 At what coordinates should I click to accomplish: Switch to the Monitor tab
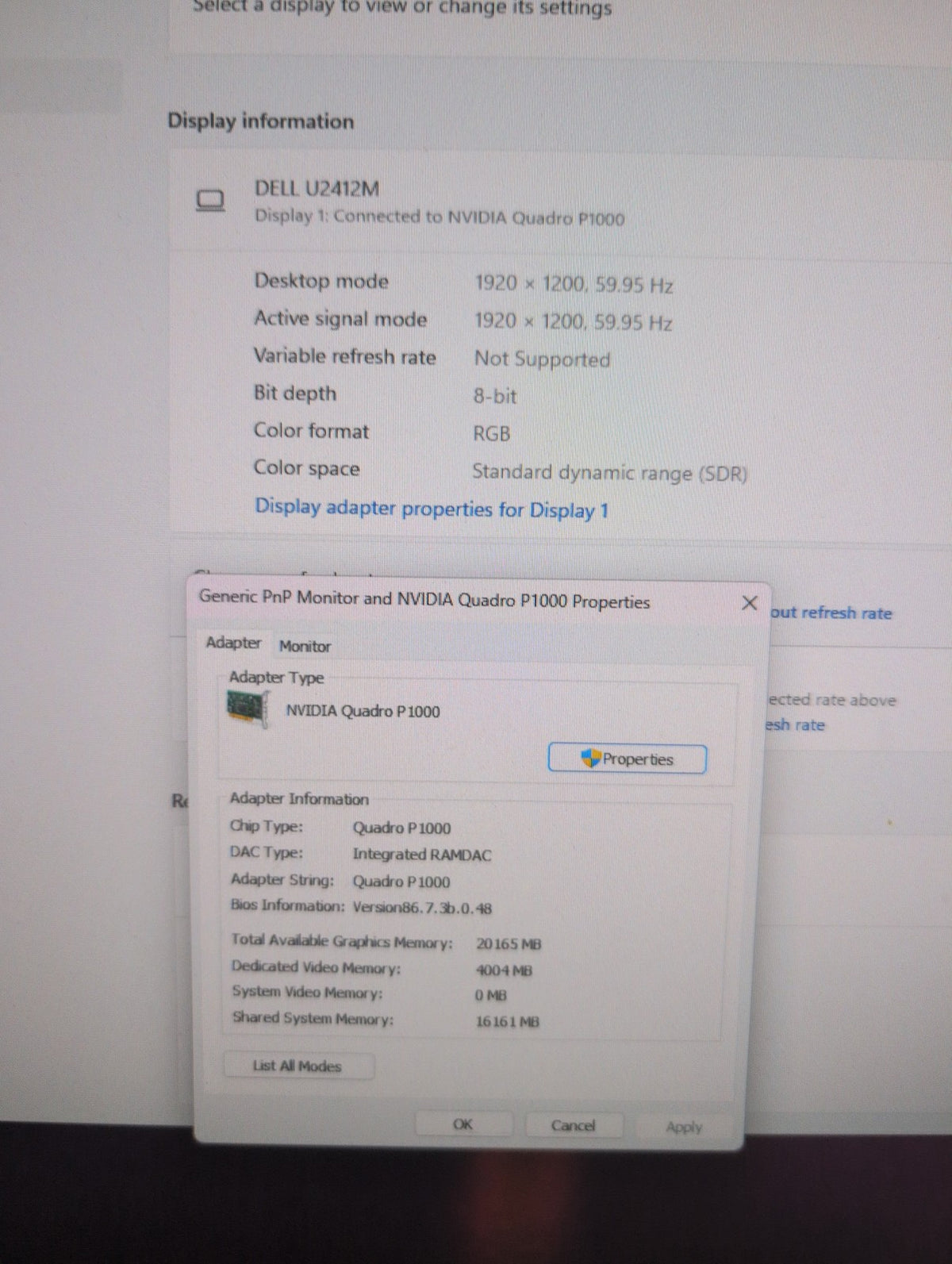(305, 646)
